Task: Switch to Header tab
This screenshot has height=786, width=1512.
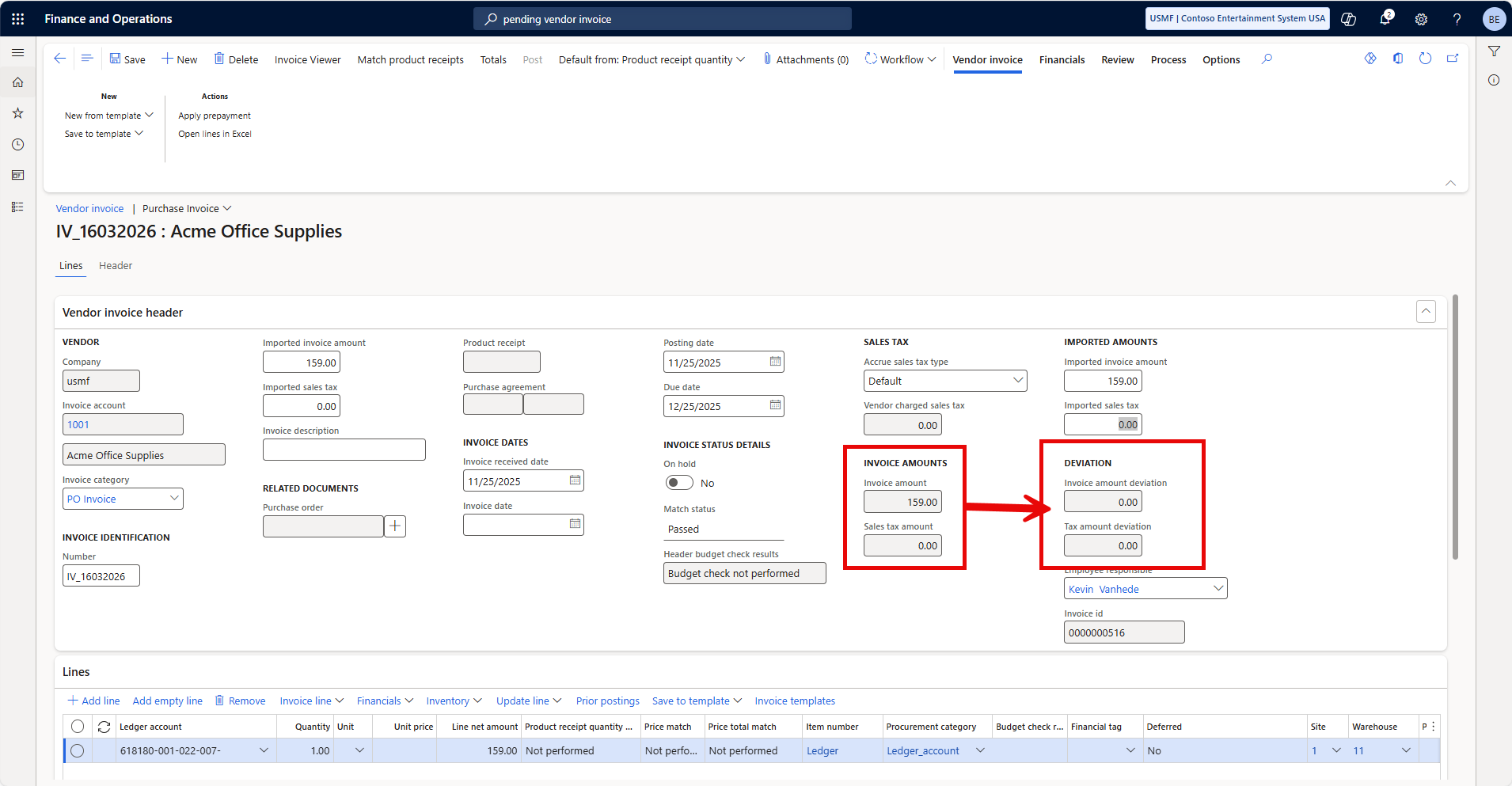Action: pyautogui.click(x=116, y=266)
